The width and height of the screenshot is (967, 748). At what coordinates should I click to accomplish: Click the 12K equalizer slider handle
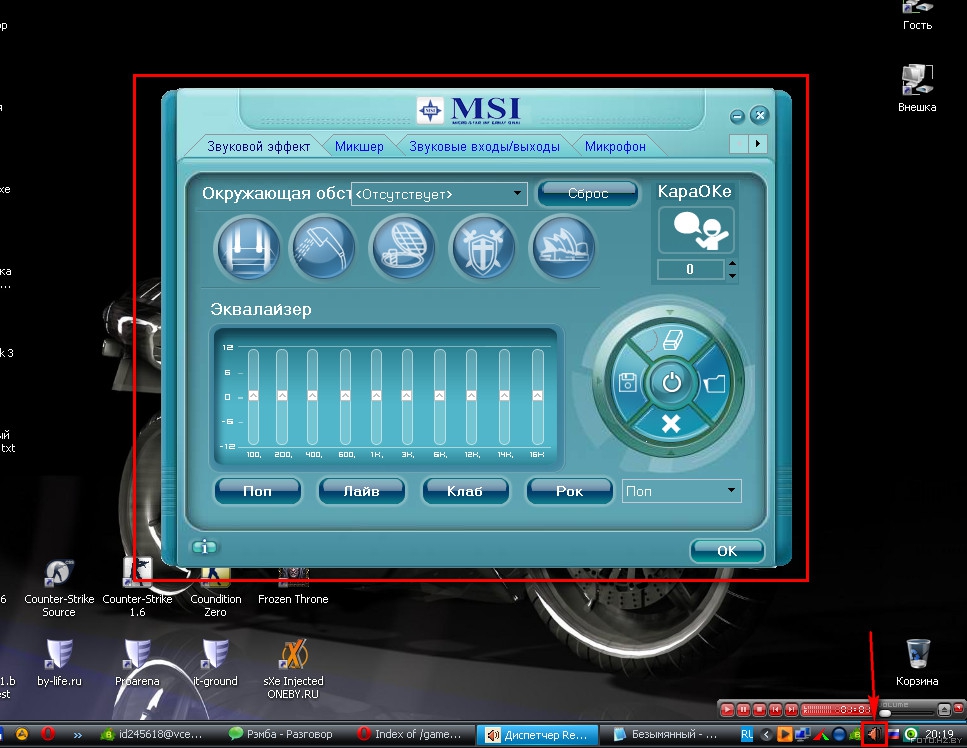point(472,395)
